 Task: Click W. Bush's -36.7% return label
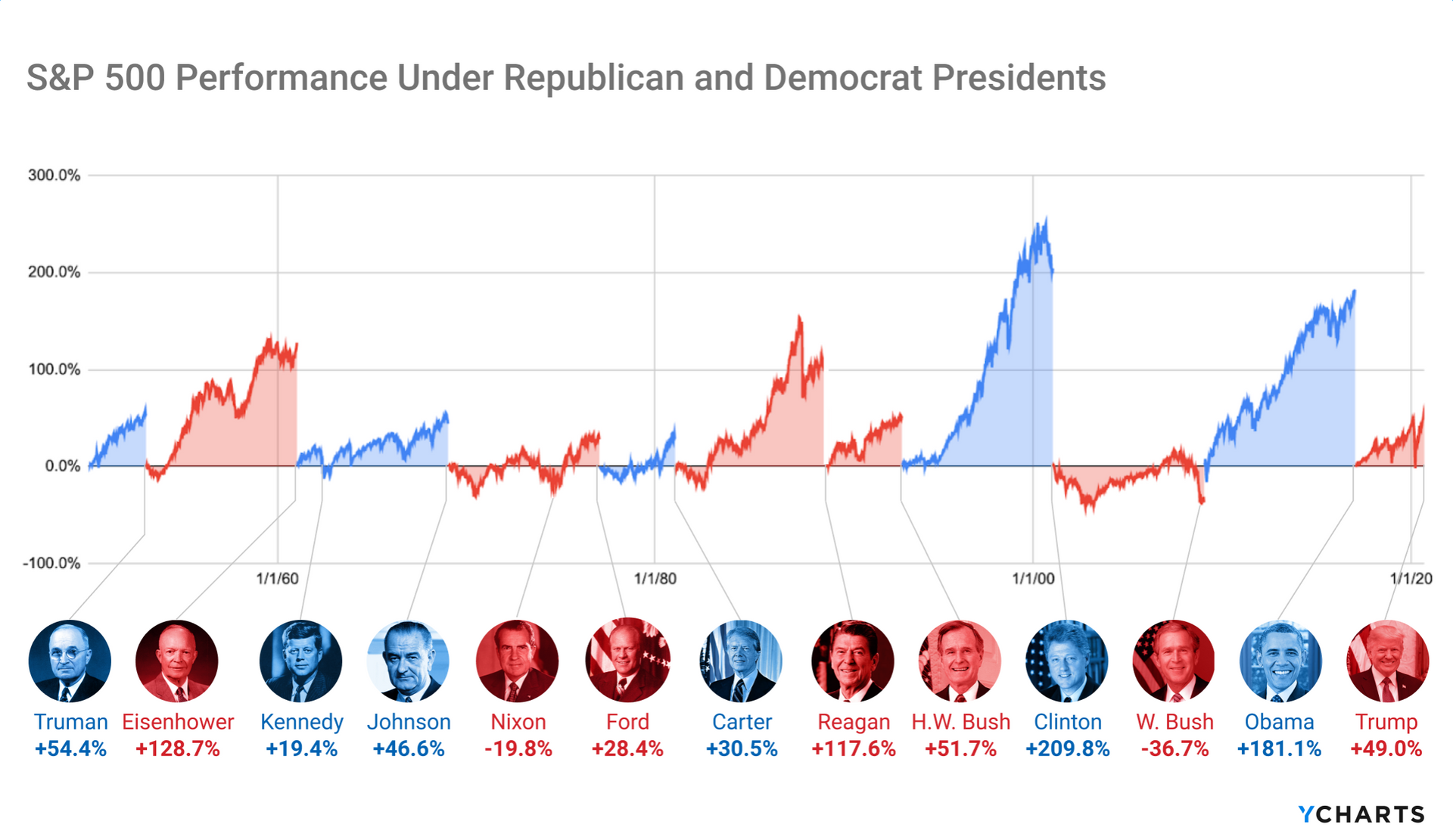coord(1175,749)
